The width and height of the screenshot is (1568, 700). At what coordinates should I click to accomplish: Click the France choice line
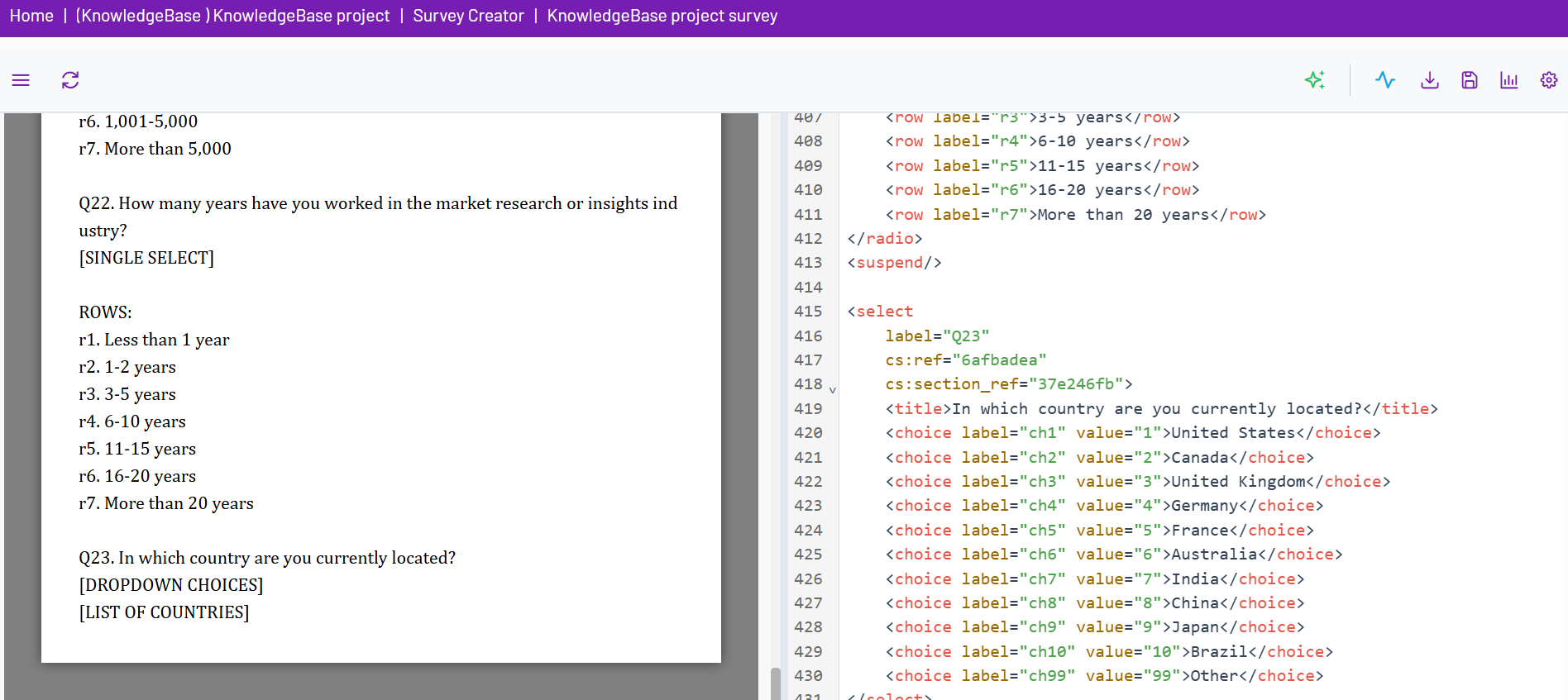coord(1099,531)
